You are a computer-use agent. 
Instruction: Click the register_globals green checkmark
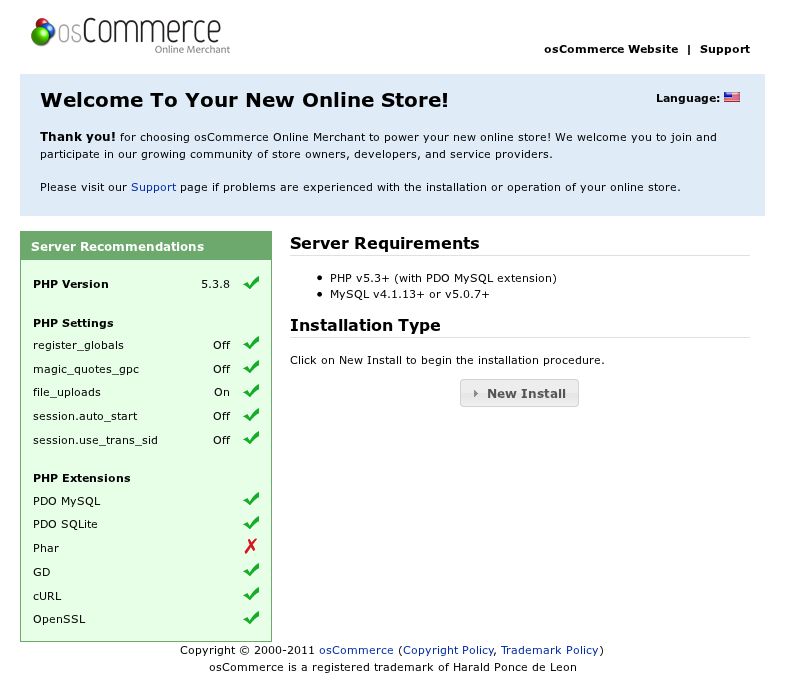251,344
